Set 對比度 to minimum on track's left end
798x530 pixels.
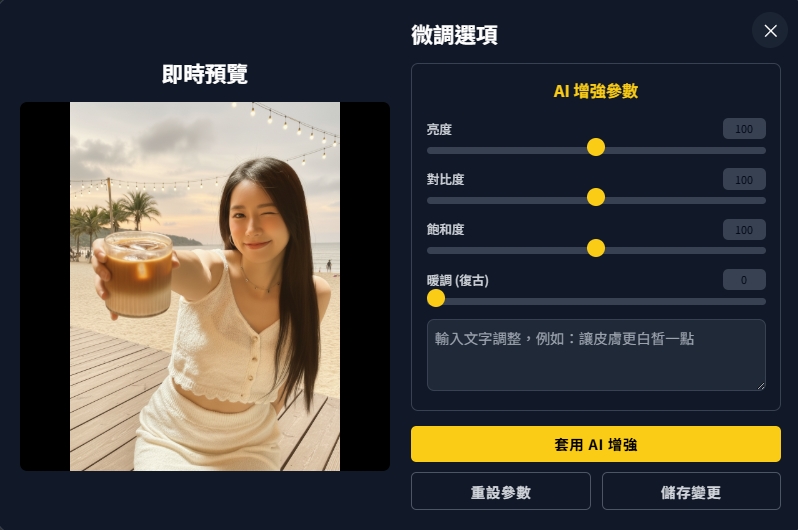coord(430,201)
